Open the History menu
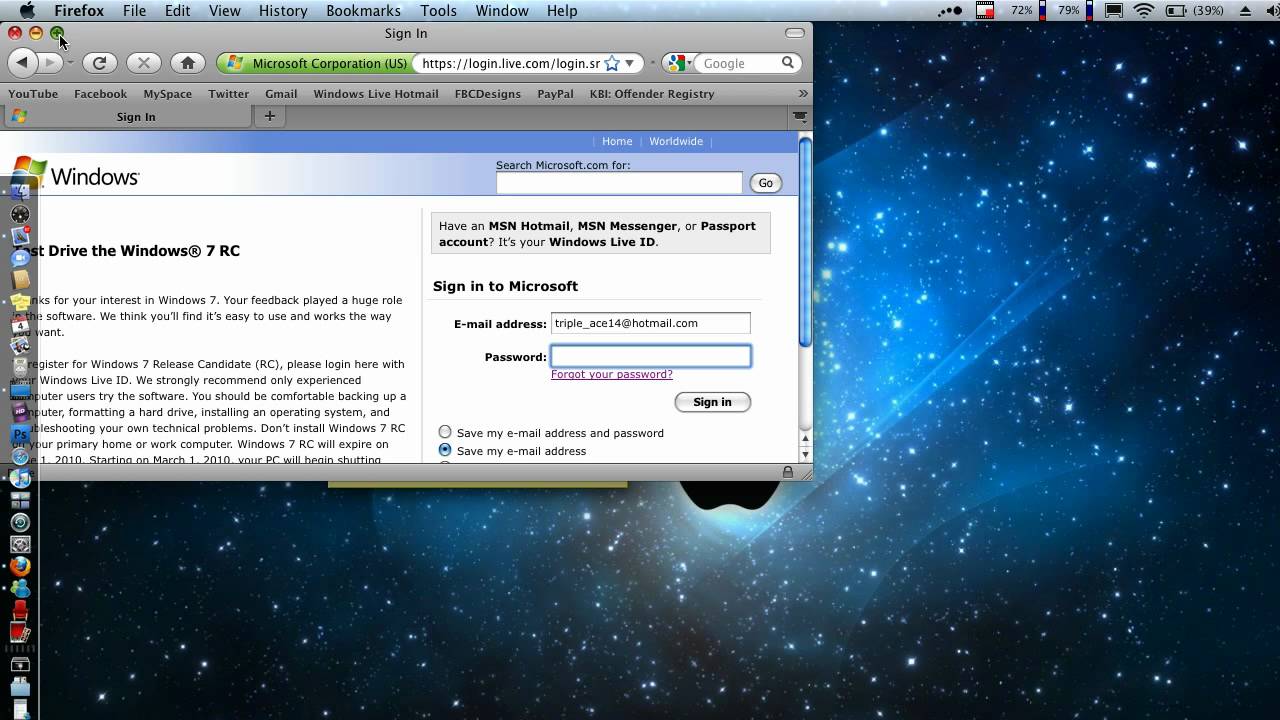 pyautogui.click(x=283, y=11)
